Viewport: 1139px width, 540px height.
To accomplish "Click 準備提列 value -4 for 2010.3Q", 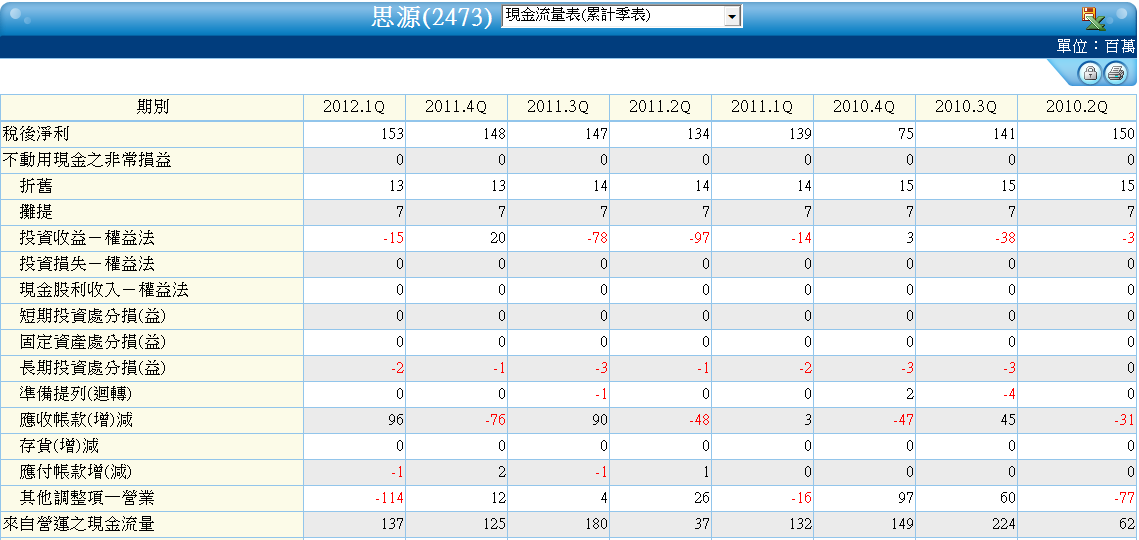I will coord(1008,395).
